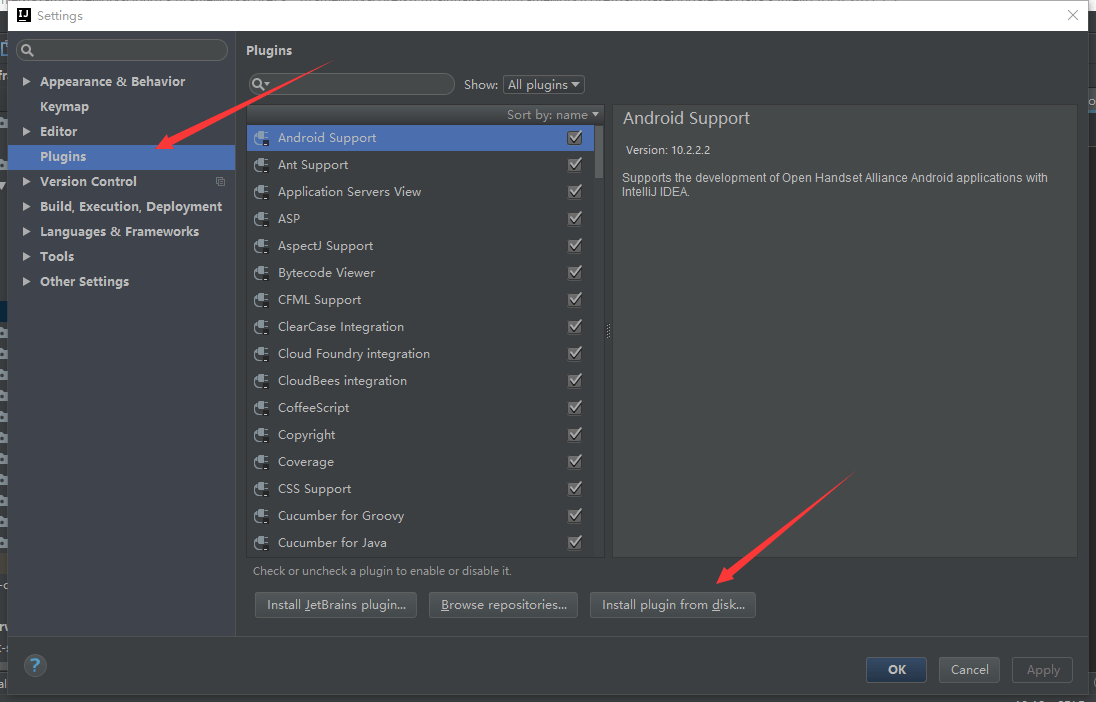Confirm with the OK button
Viewport: 1096px width, 702px height.
(x=896, y=670)
